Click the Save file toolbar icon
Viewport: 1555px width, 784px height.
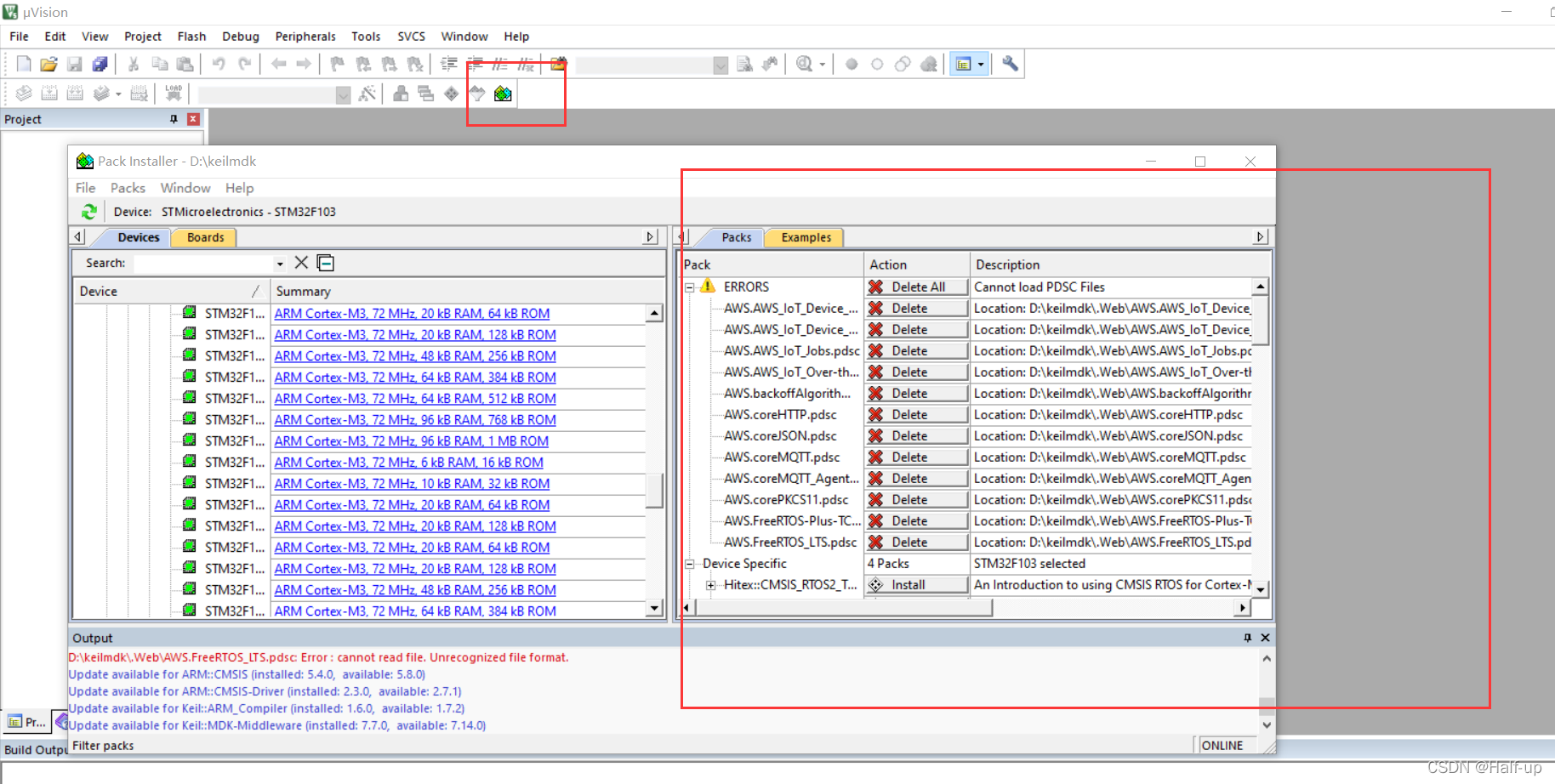75,64
